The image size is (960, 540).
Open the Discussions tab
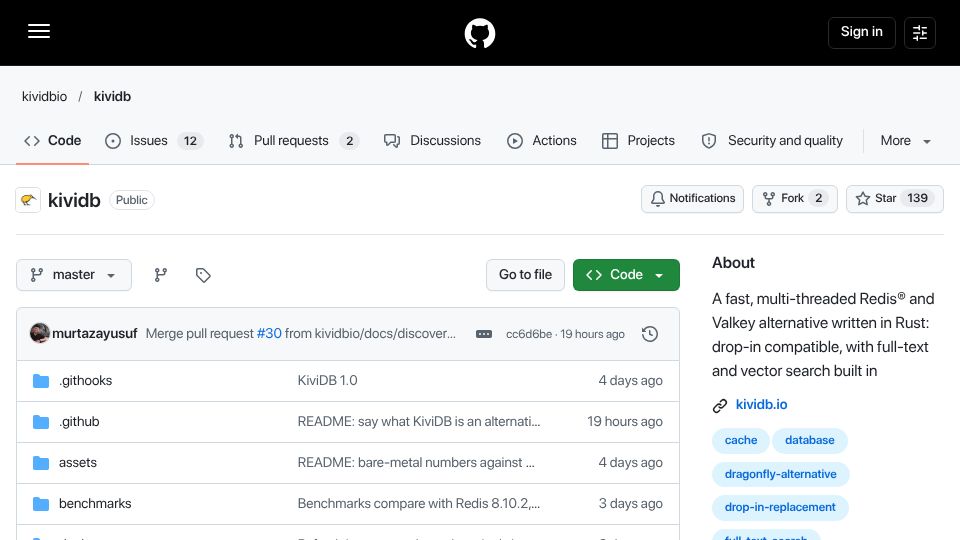pyautogui.click(x=432, y=141)
